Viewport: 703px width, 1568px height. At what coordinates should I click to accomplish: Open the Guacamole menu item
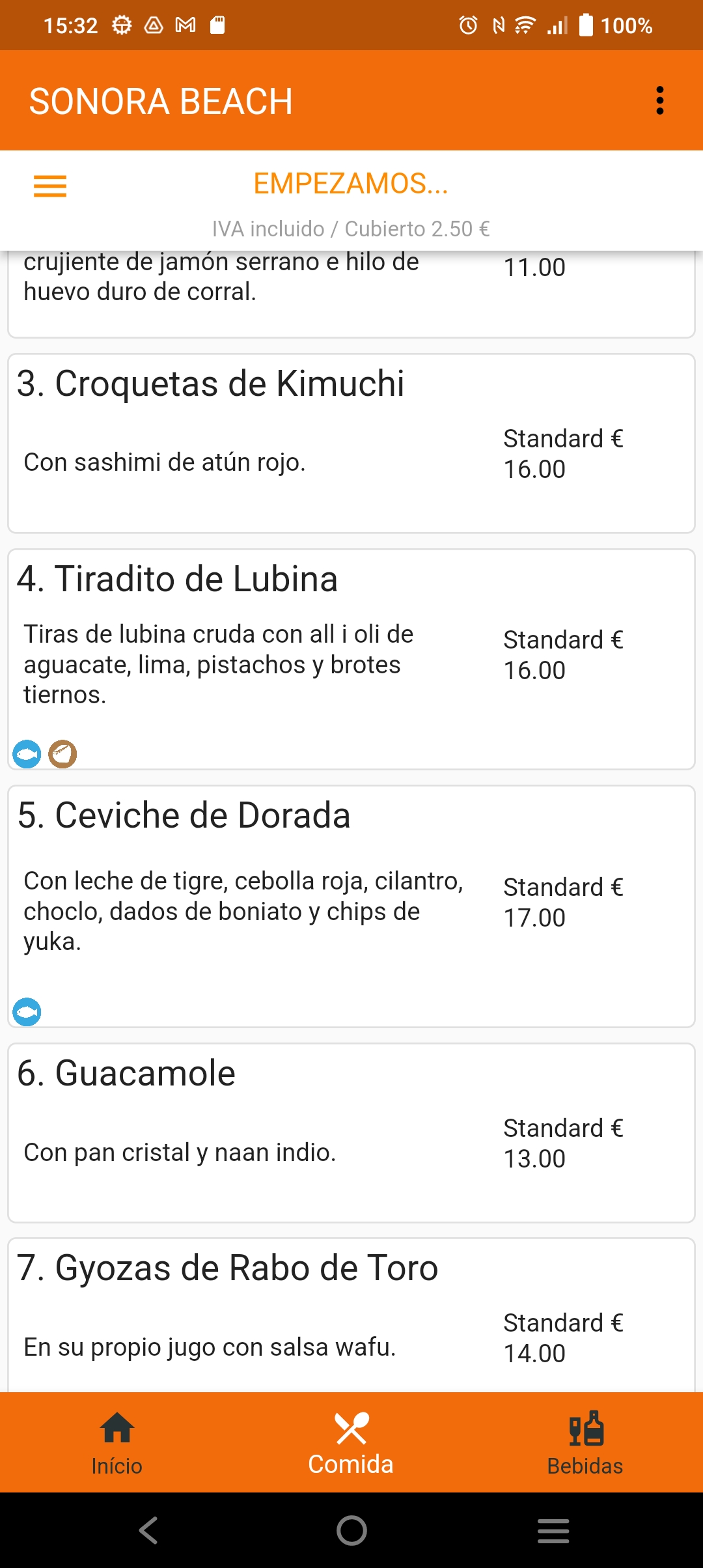(x=126, y=1073)
